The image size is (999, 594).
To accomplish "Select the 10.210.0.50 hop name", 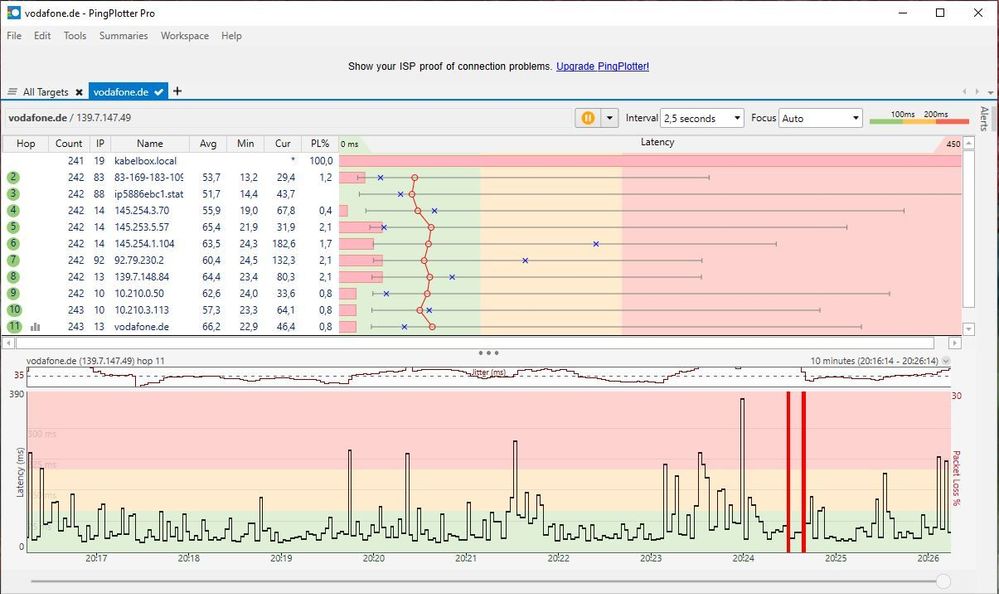I will pyautogui.click(x=139, y=293).
